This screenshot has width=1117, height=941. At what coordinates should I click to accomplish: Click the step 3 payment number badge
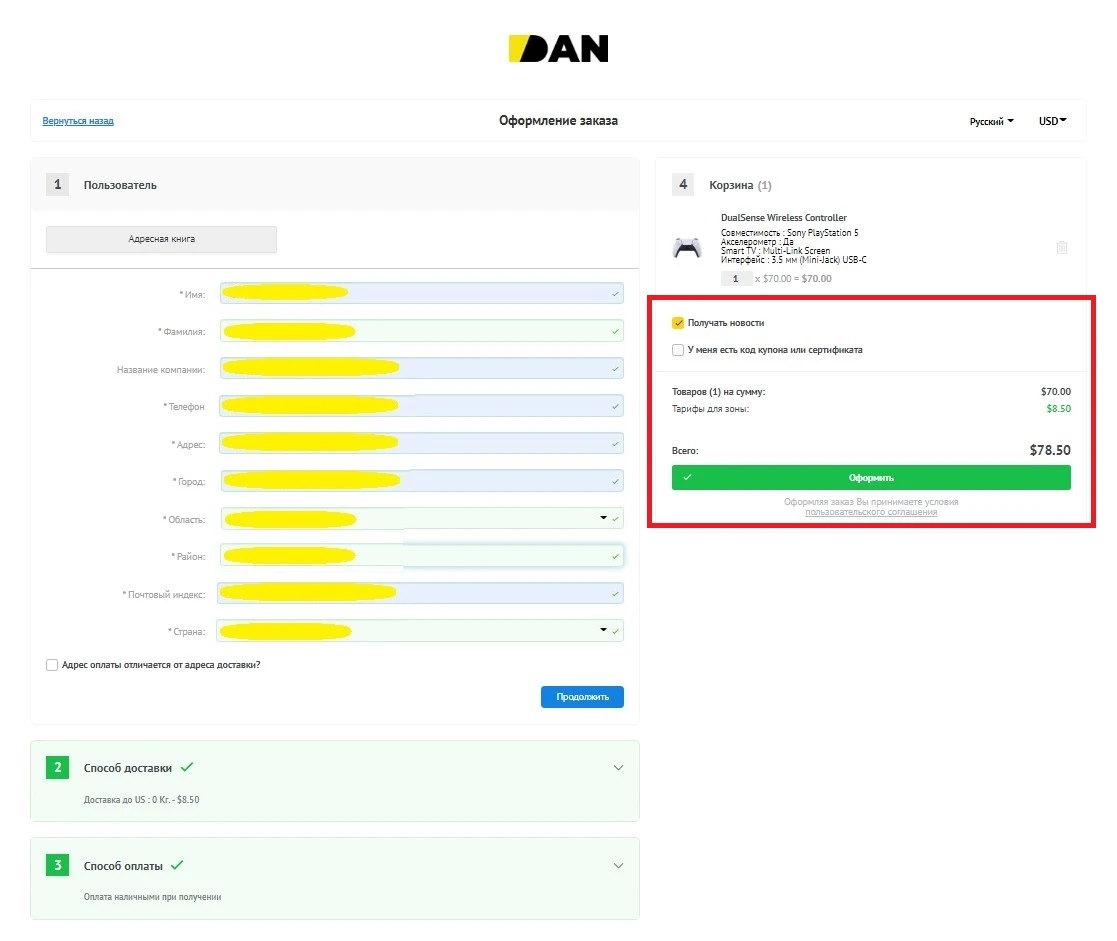tap(58, 865)
